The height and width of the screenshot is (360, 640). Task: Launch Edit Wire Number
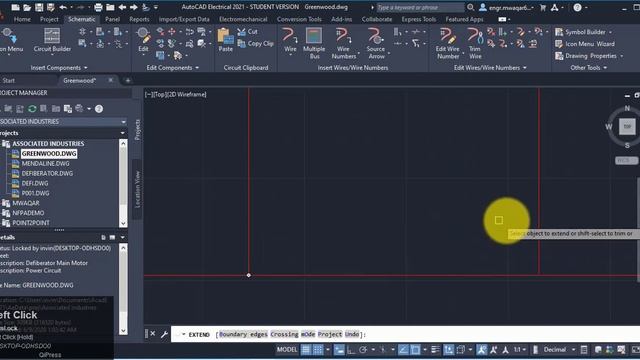tap(447, 43)
